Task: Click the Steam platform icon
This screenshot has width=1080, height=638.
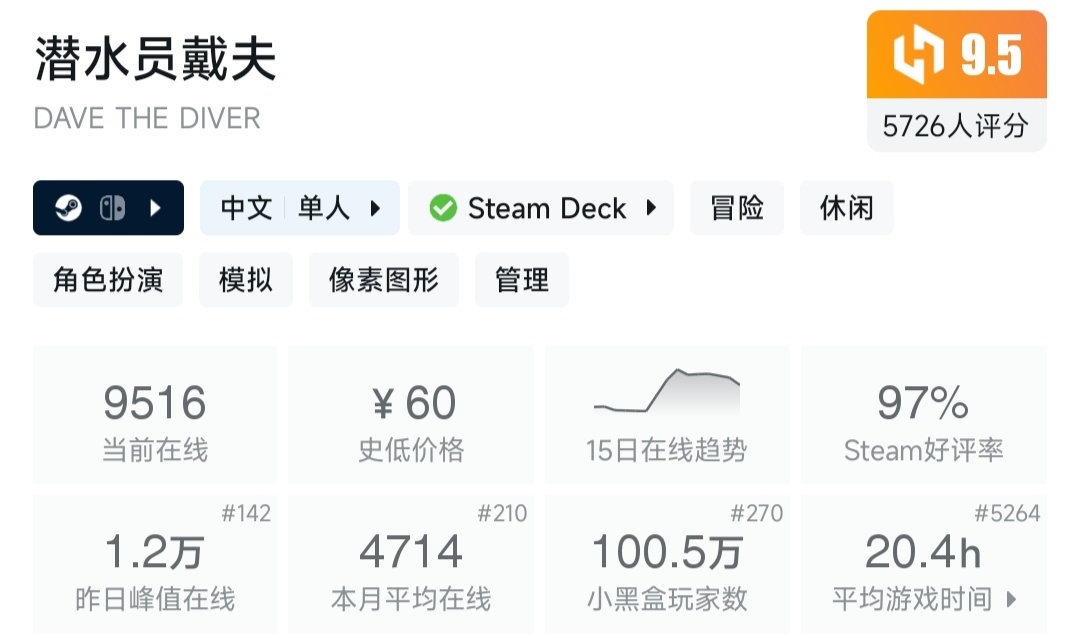Action: (x=68, y=208)
